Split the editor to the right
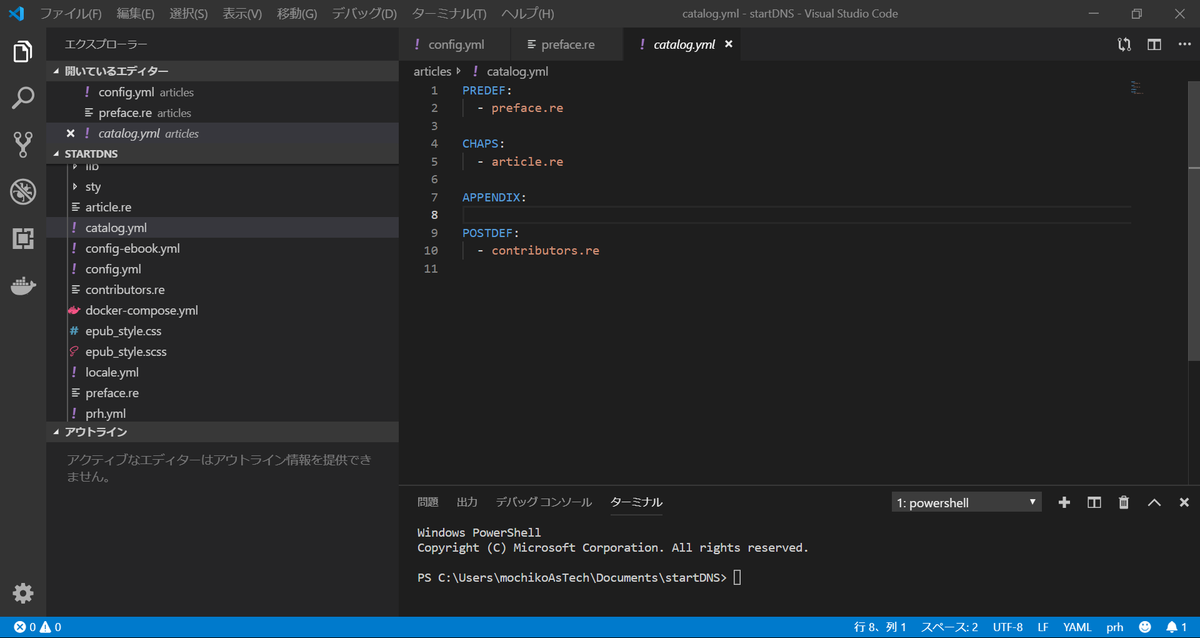The height and width of the screenshot is (638, 1200). 1154,44
